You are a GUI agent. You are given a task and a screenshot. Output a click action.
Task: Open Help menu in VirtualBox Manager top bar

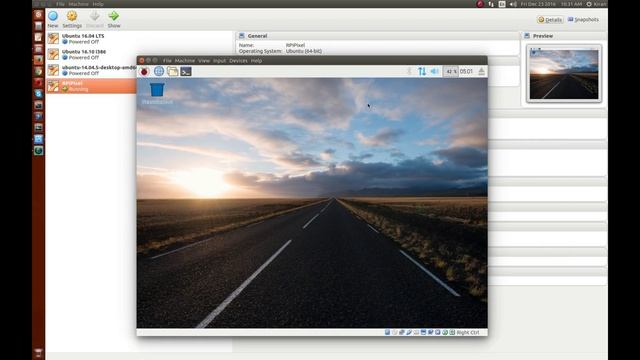(x=98, y=4)
